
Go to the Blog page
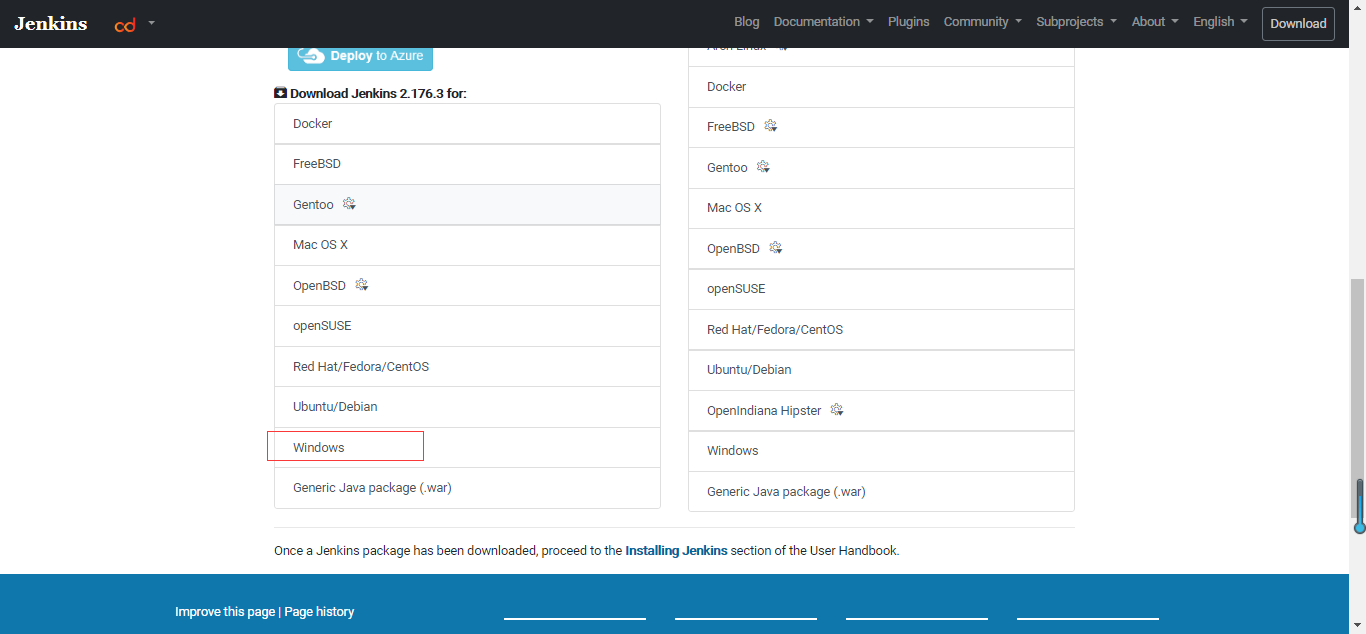(x=746, y=22)
